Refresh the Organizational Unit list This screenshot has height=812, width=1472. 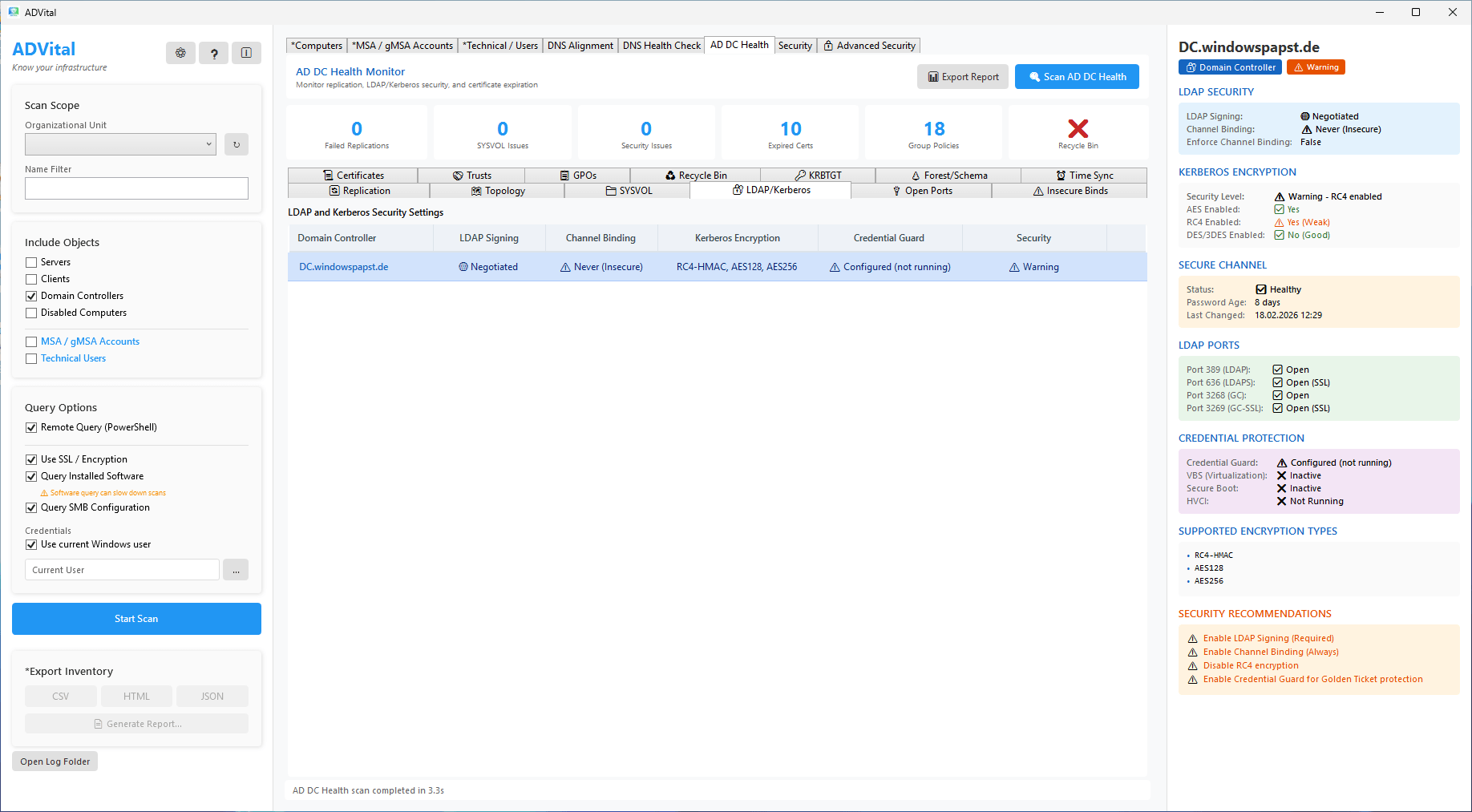[236, 144]
